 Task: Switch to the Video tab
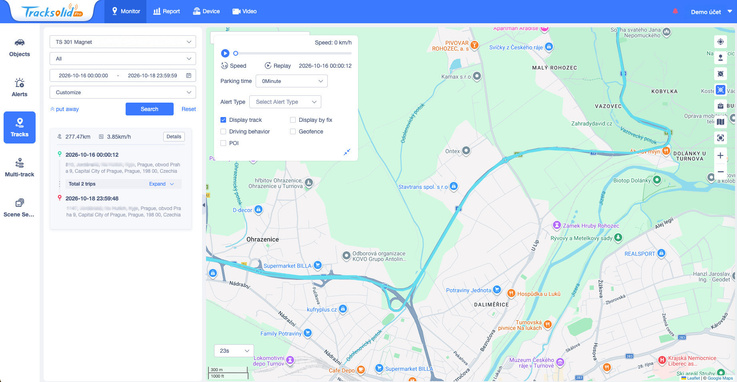(244, 11)
